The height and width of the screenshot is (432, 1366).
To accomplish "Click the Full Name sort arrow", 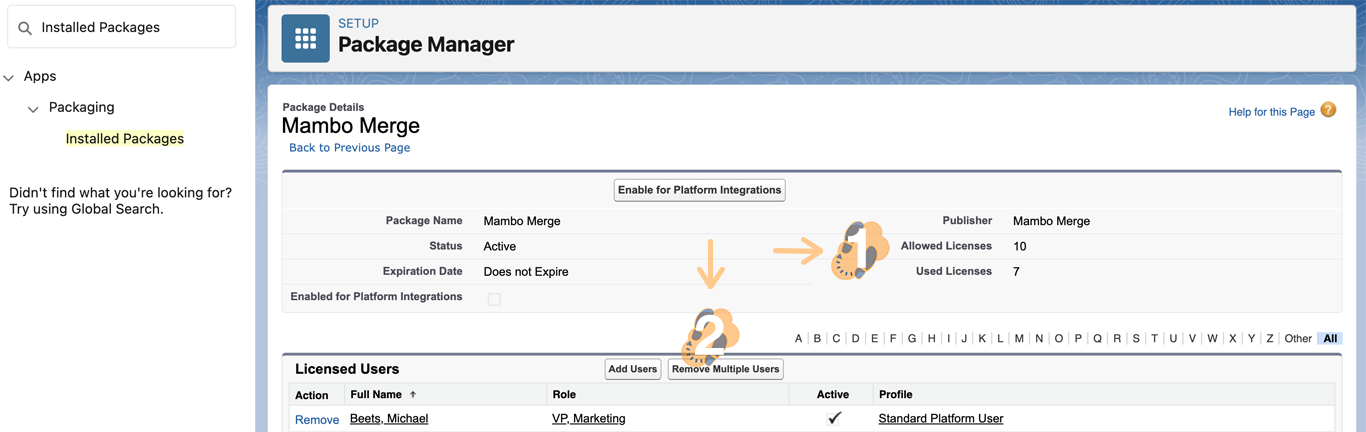I will 413,395.
